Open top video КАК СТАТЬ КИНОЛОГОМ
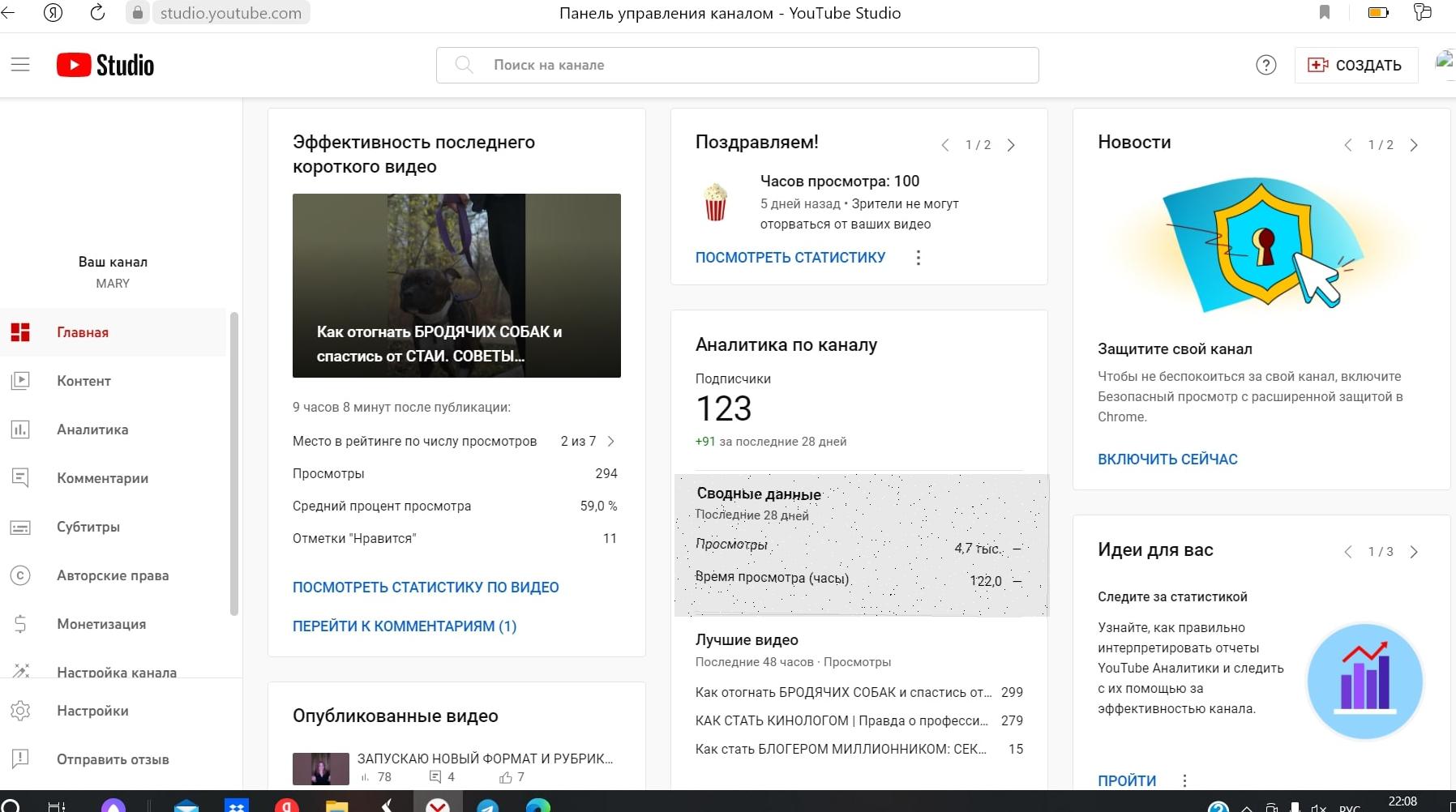This screenshot has height=812, width=1456. [859, 721]
